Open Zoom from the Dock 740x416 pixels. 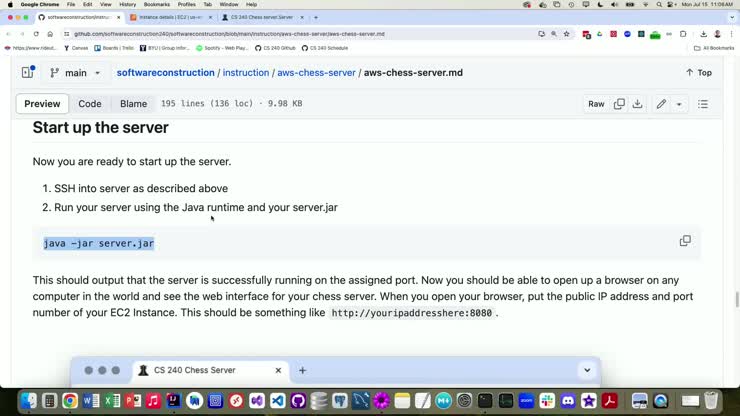(x=526, y=401)
